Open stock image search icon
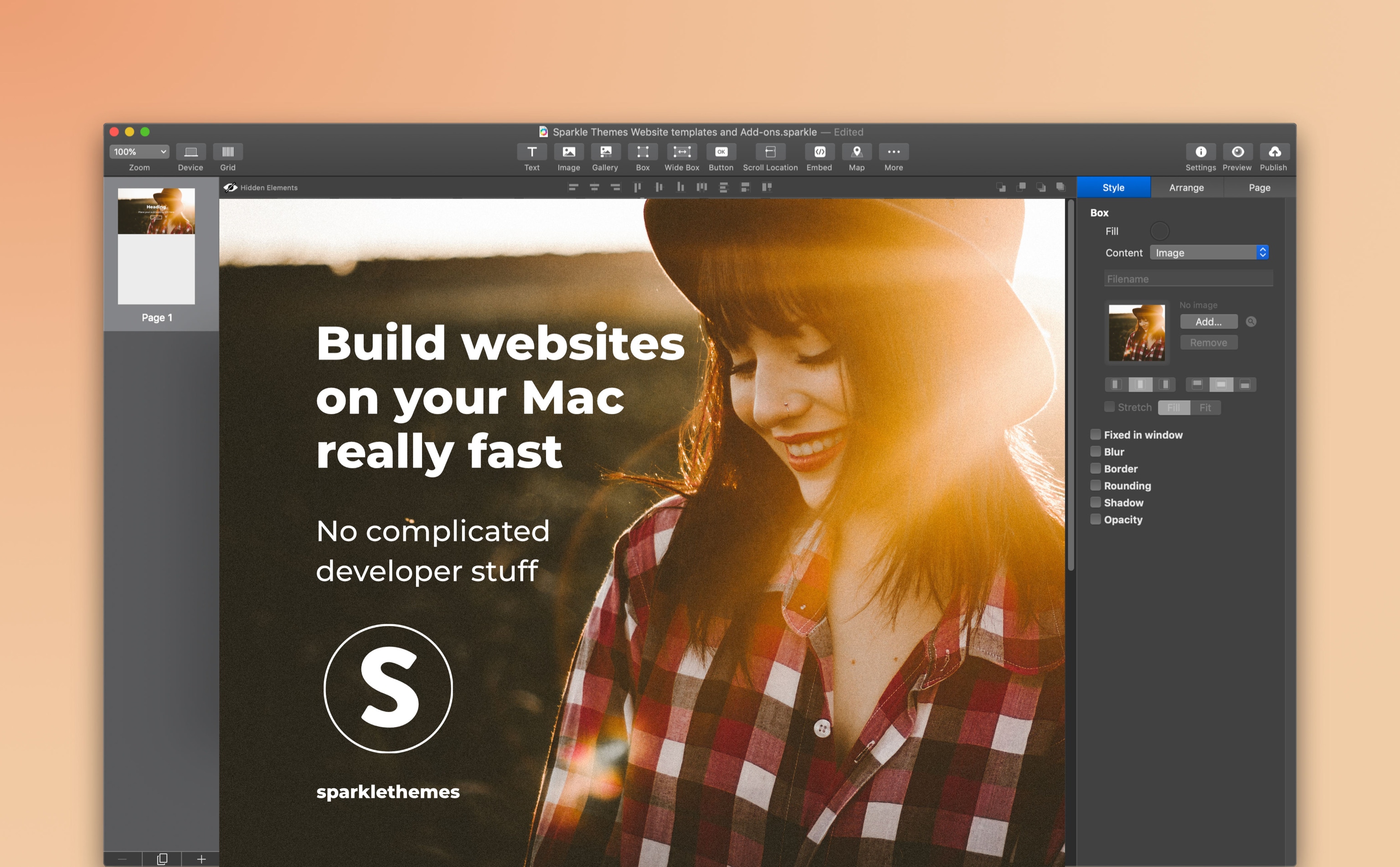The image size is (1400, 867). point(1251,322)
